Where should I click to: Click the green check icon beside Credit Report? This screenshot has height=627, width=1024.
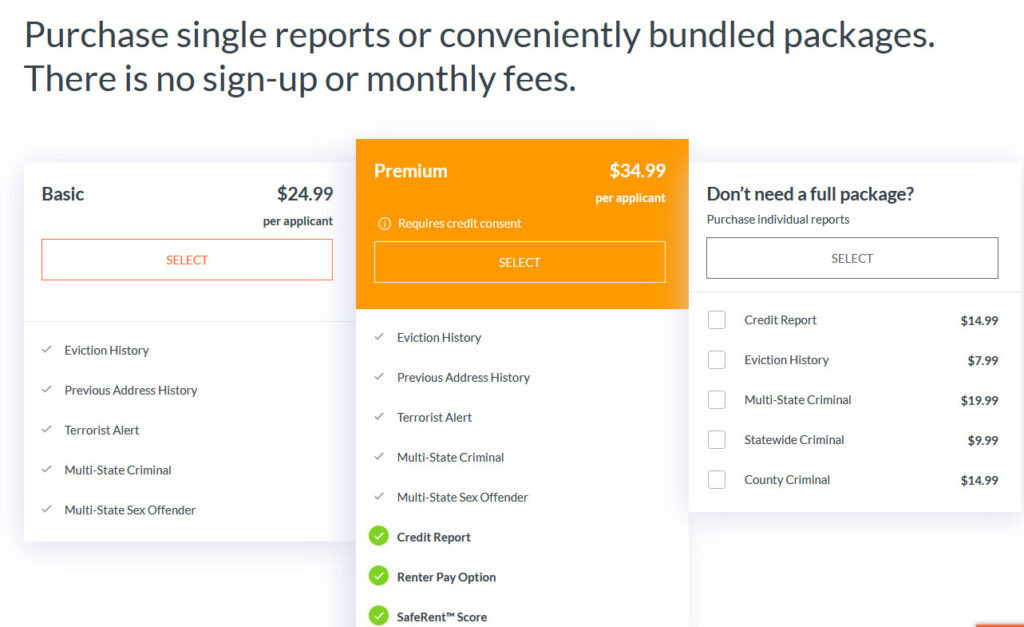[378, 537]
